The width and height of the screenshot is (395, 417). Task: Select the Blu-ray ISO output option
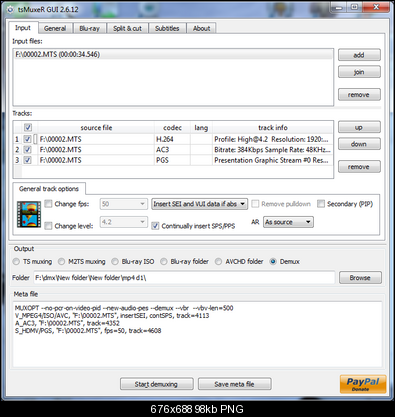click(x=115, y=262)
